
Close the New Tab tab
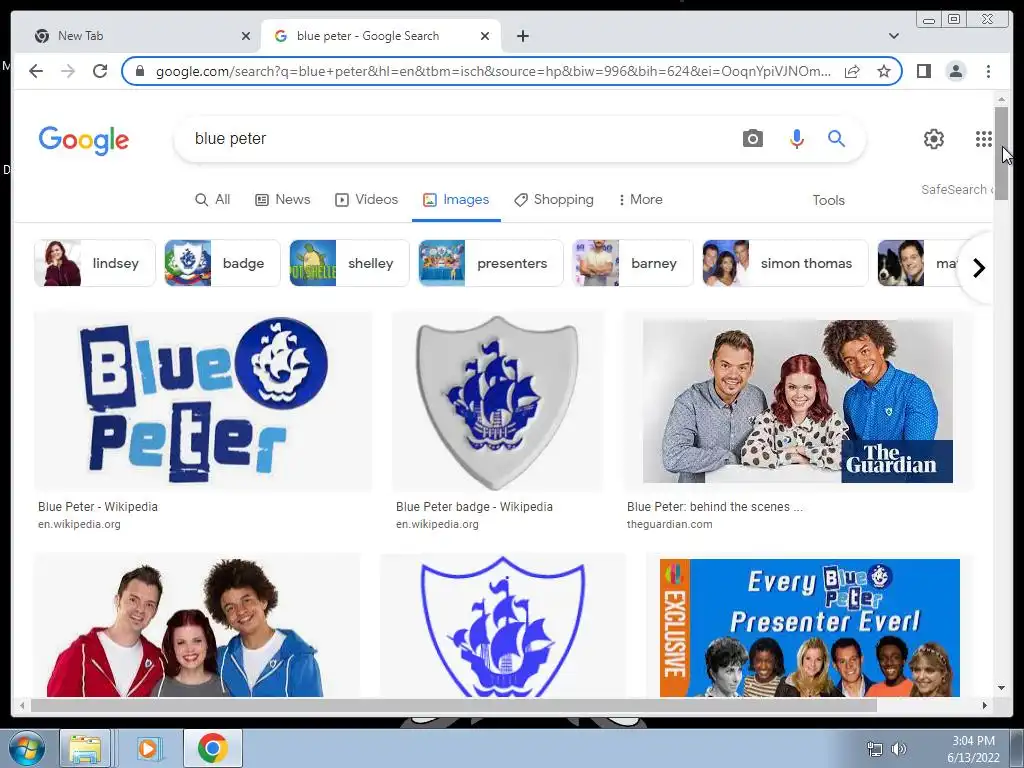(246, 36)
